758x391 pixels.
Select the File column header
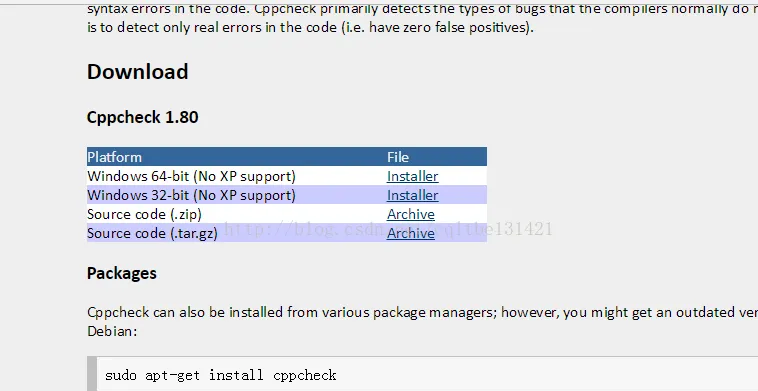(x=398, y=157)
